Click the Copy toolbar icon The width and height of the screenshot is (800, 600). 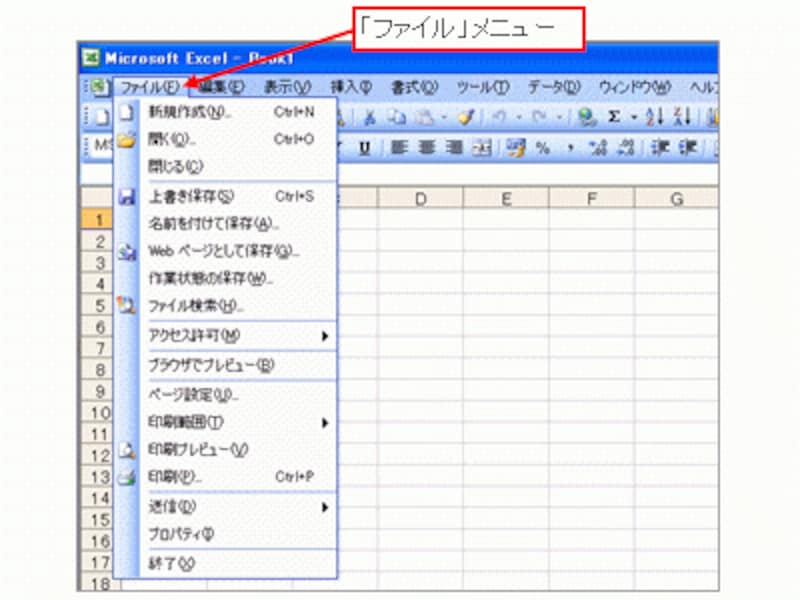(396, 118)
